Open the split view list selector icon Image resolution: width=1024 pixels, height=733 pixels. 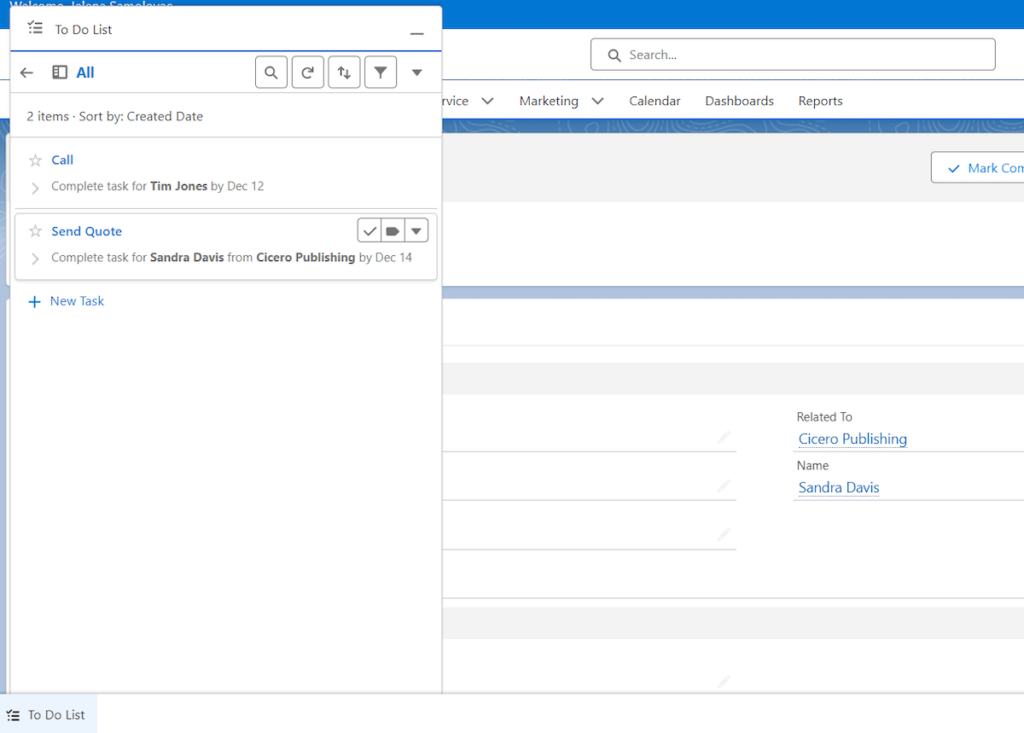[x=58, y=71]
